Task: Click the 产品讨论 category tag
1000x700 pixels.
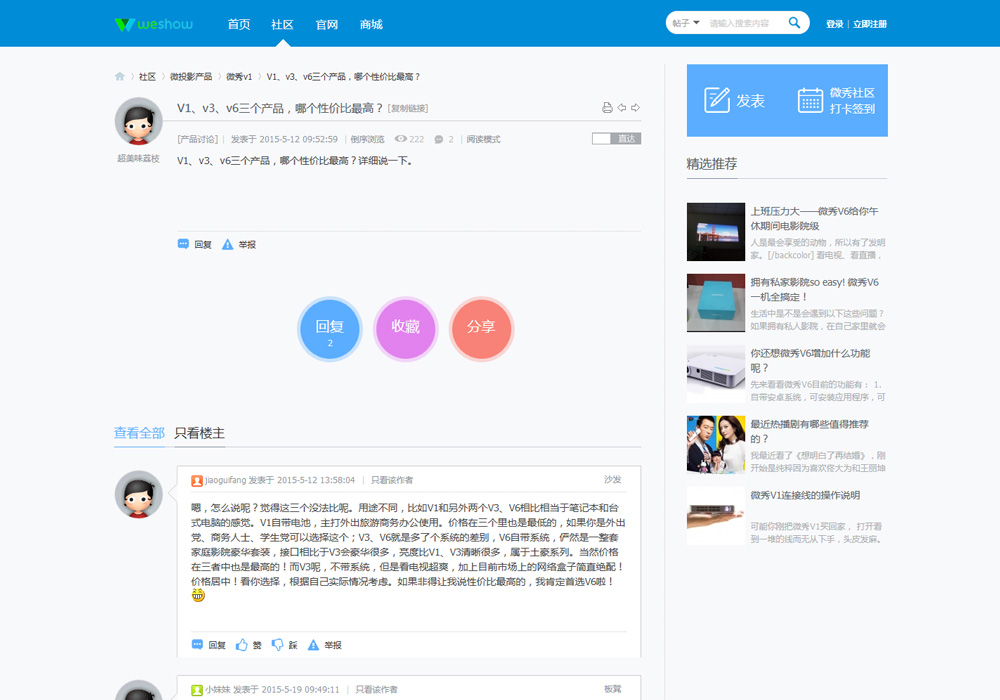Action: [198, 139]
